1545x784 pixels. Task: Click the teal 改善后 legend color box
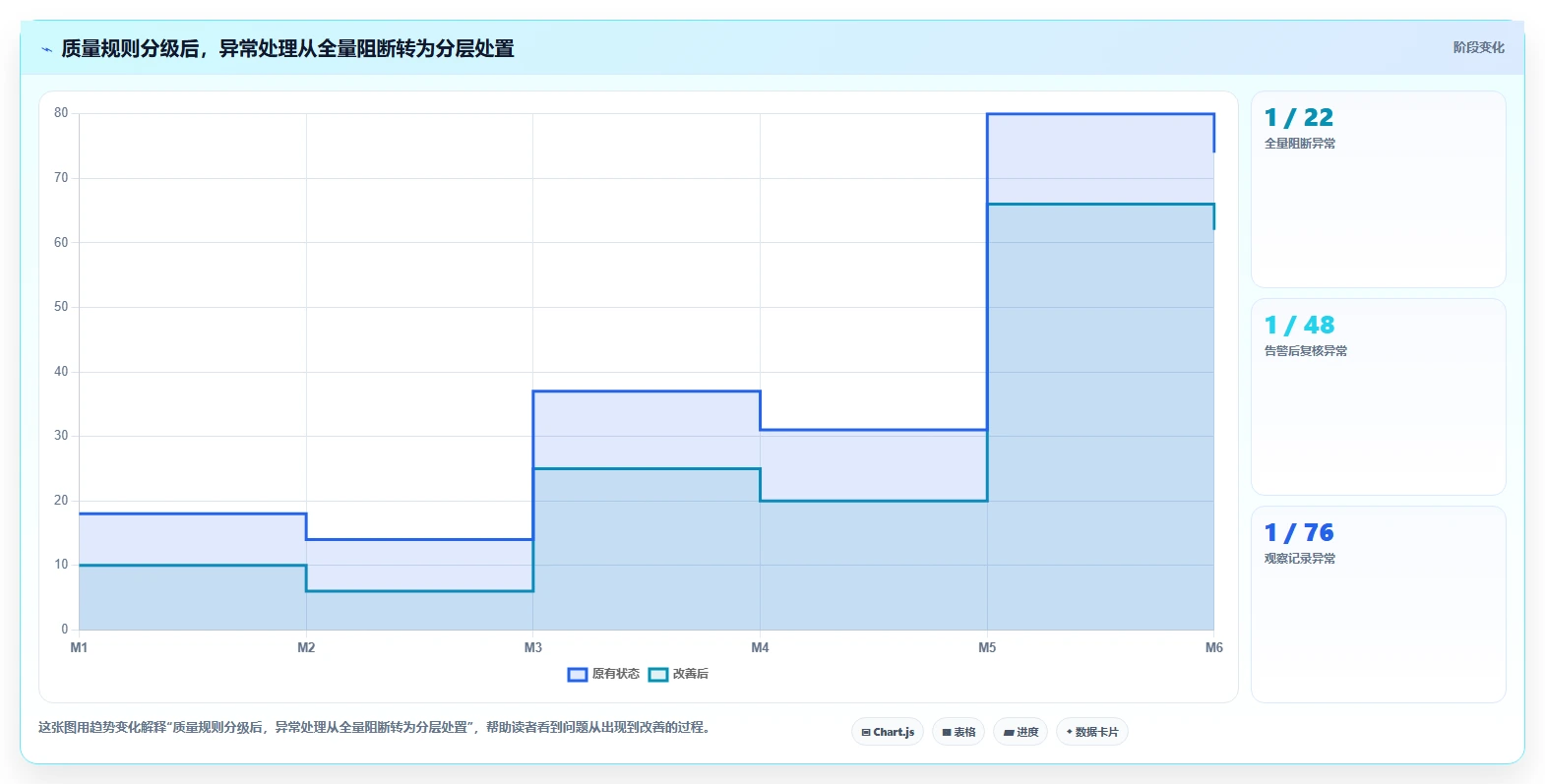coord(658,674)
